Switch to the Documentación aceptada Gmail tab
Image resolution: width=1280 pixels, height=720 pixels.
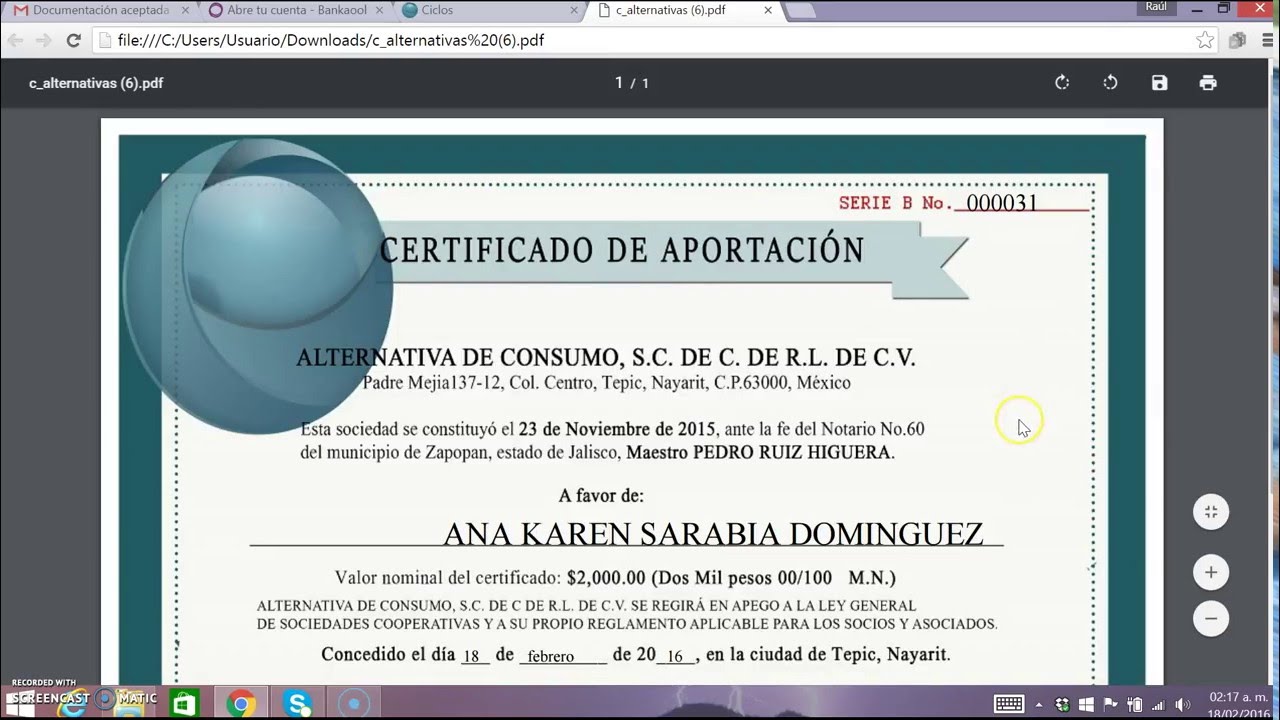(x=100, y=10)
